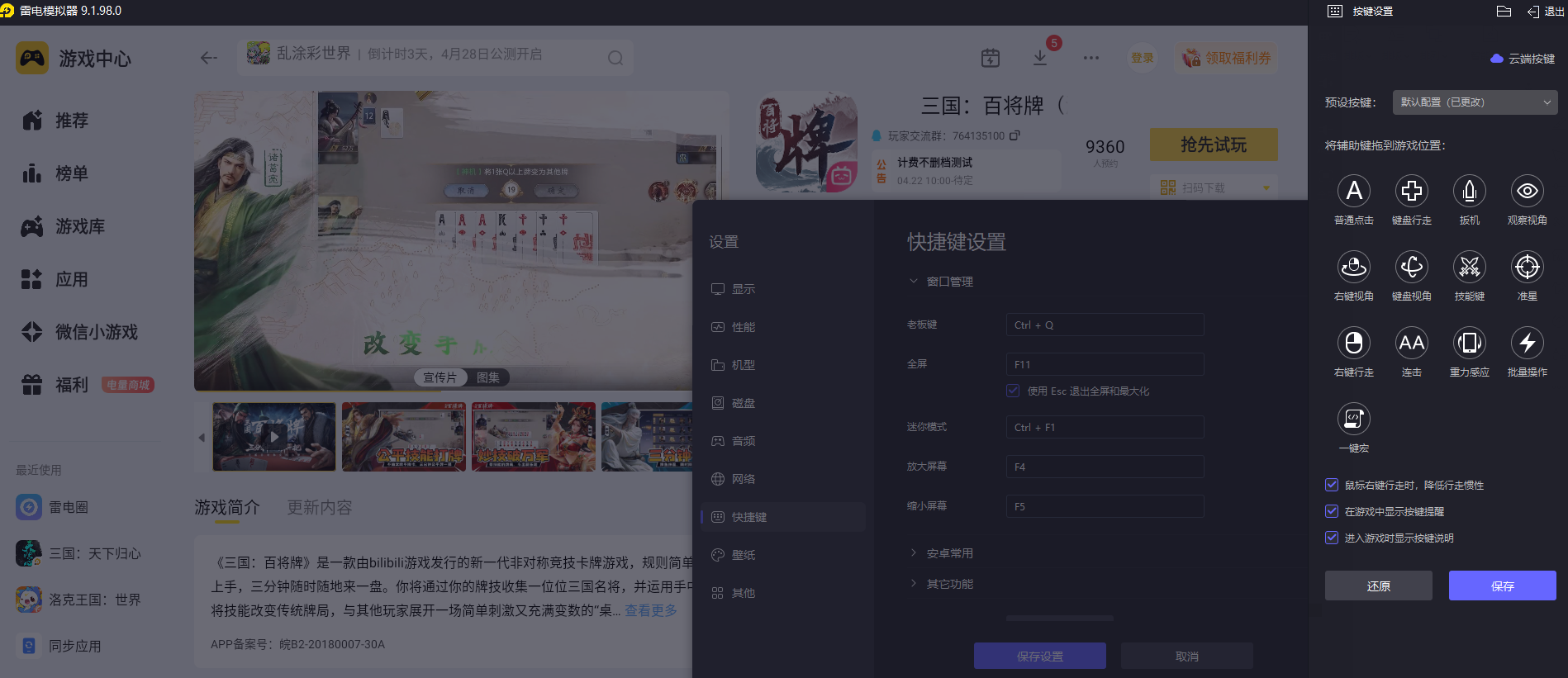Click the 抢先试玩 button

coord(1214,145)
